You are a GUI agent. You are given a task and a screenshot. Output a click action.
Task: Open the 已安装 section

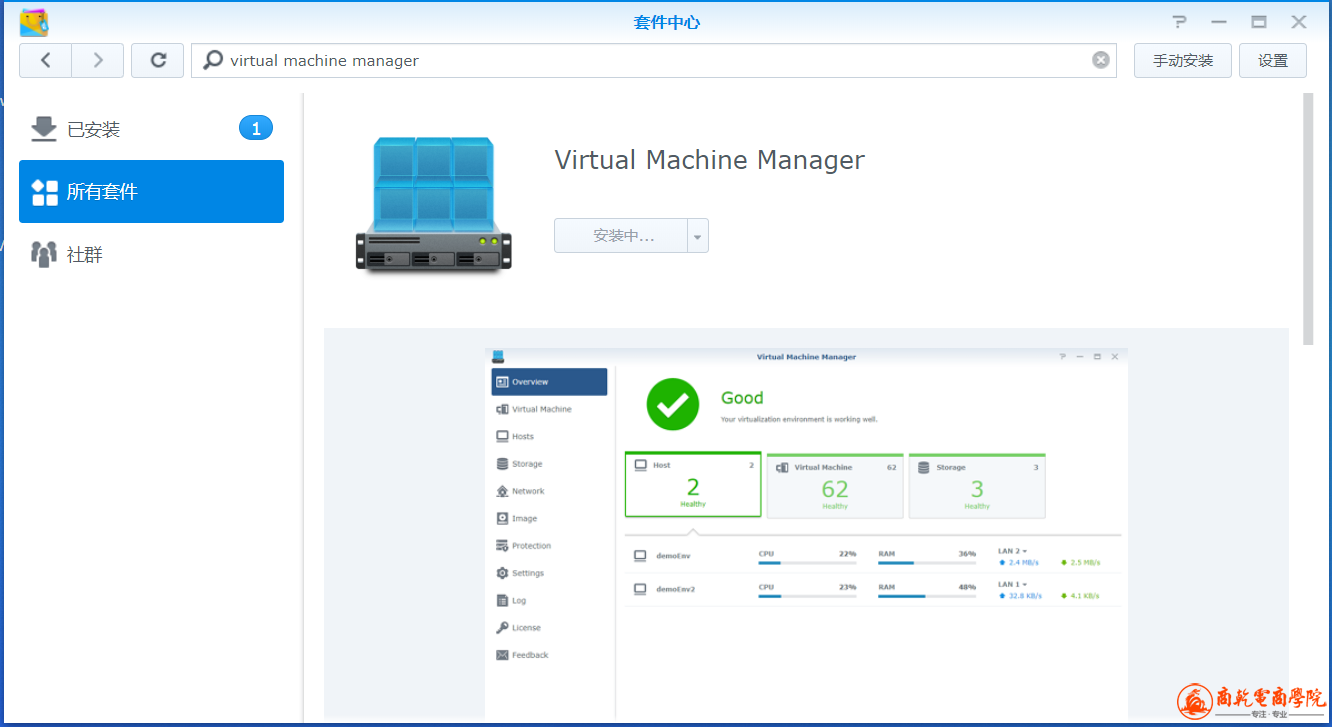[152, 129]
